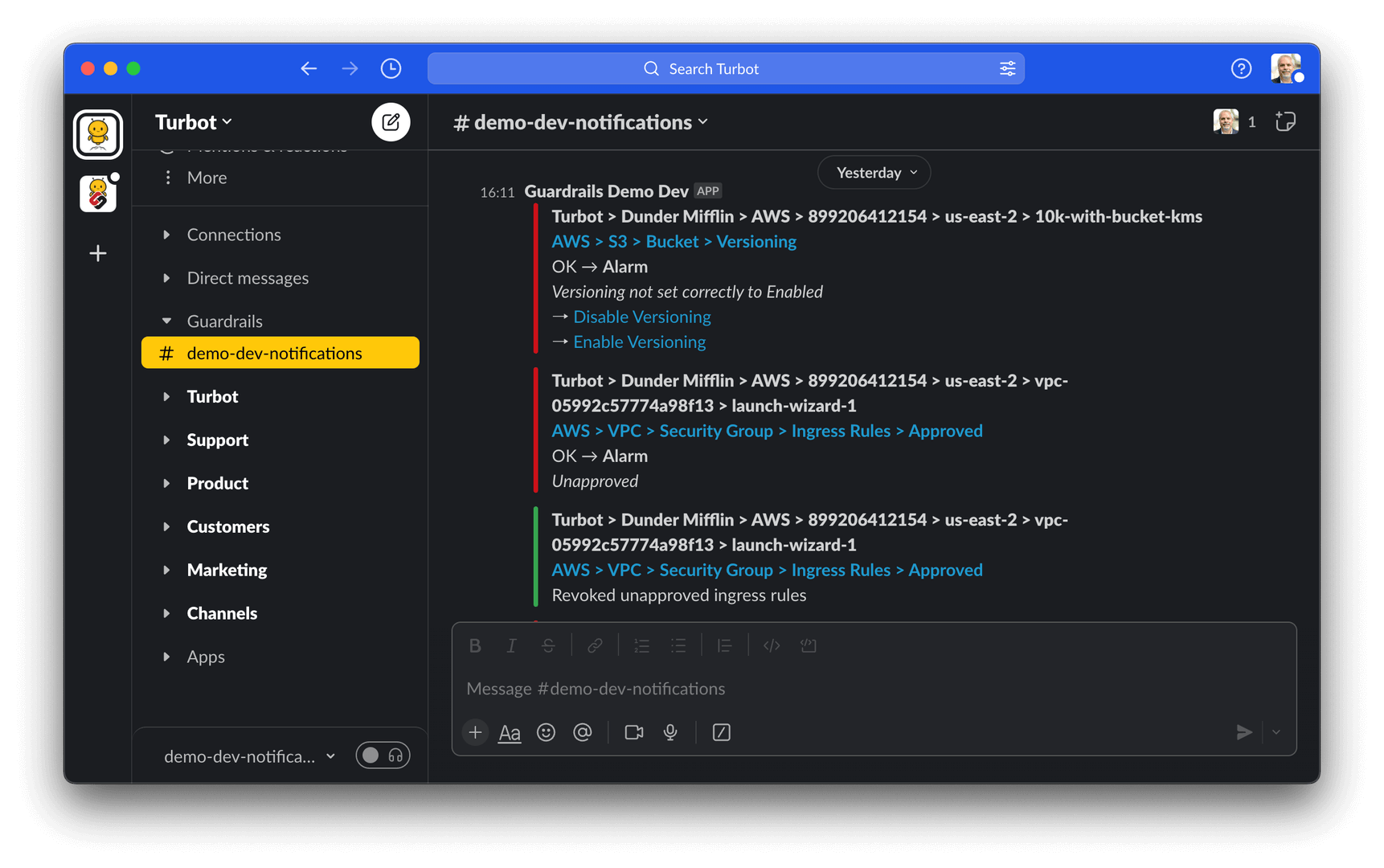This screenshot has width=1384, height=868.
Task: Insert inline code
Action: 772,645
